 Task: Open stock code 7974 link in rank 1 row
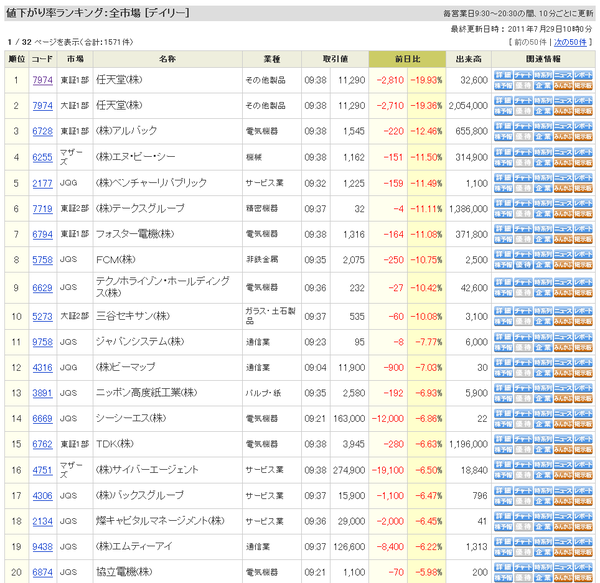[x=42, y=80]
